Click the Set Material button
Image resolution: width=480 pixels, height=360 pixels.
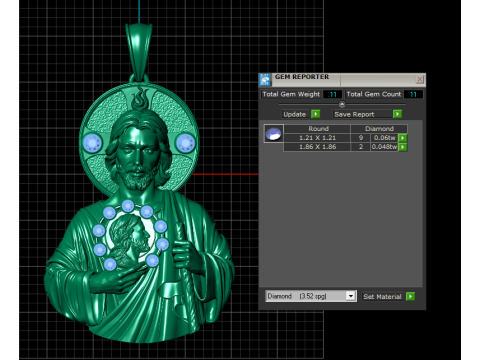tap(384, 296)
